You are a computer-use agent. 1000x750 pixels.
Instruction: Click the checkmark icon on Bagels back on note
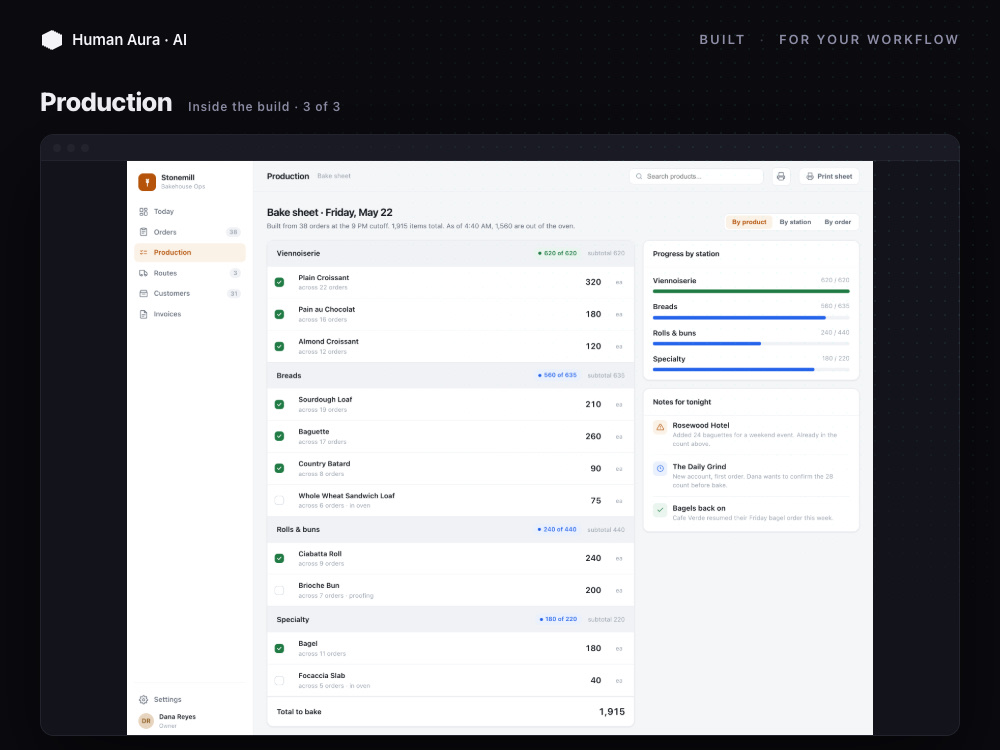click(660, 510)
